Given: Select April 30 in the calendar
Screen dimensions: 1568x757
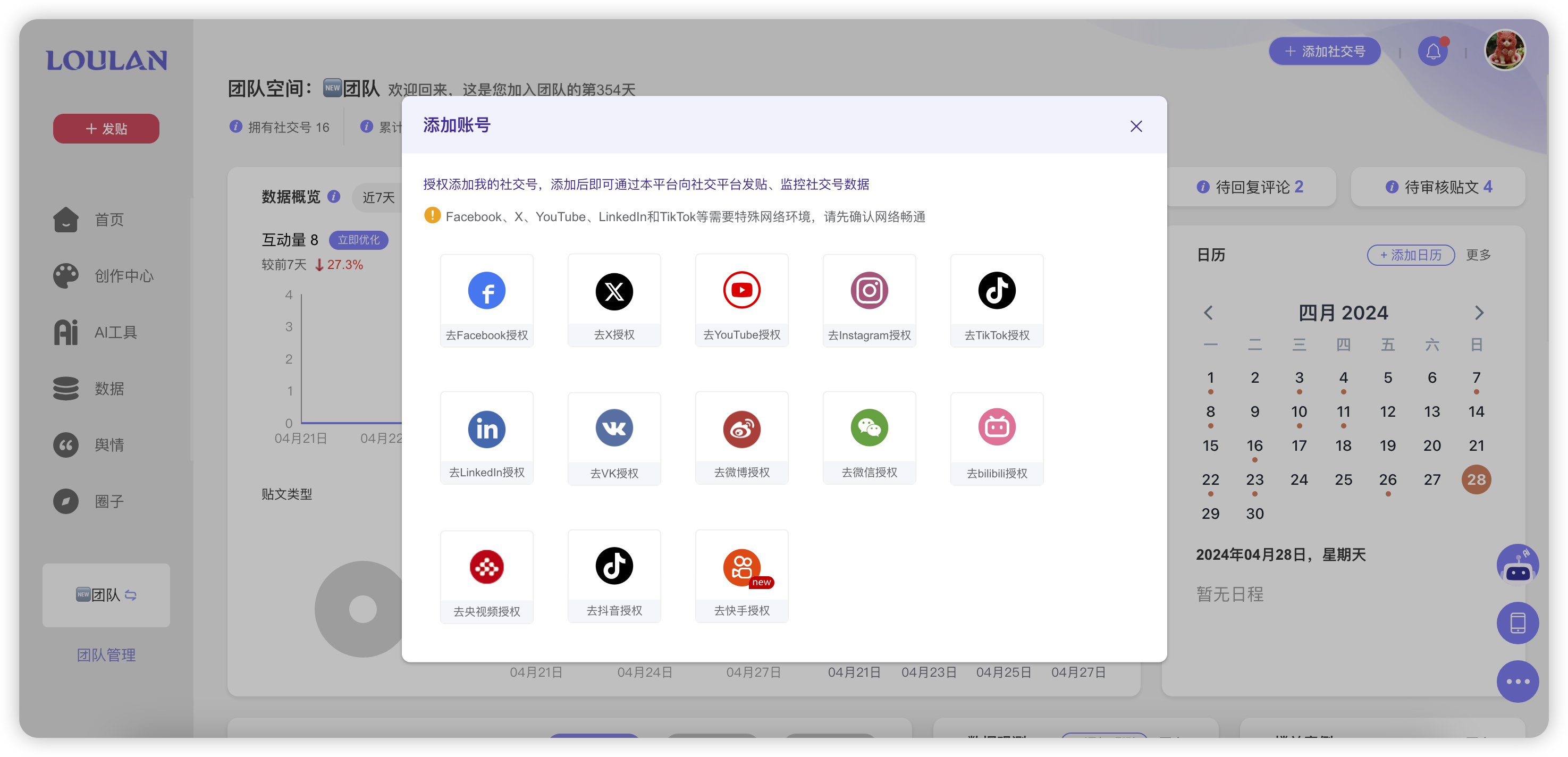Looking at the screenshot, I should pos(1254,514).
